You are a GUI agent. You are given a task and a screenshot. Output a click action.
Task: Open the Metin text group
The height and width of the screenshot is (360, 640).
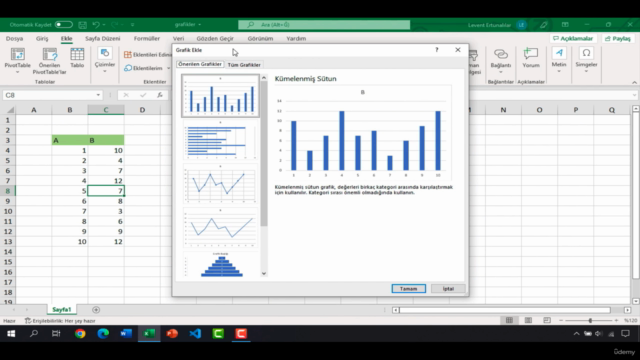(559, 60)
